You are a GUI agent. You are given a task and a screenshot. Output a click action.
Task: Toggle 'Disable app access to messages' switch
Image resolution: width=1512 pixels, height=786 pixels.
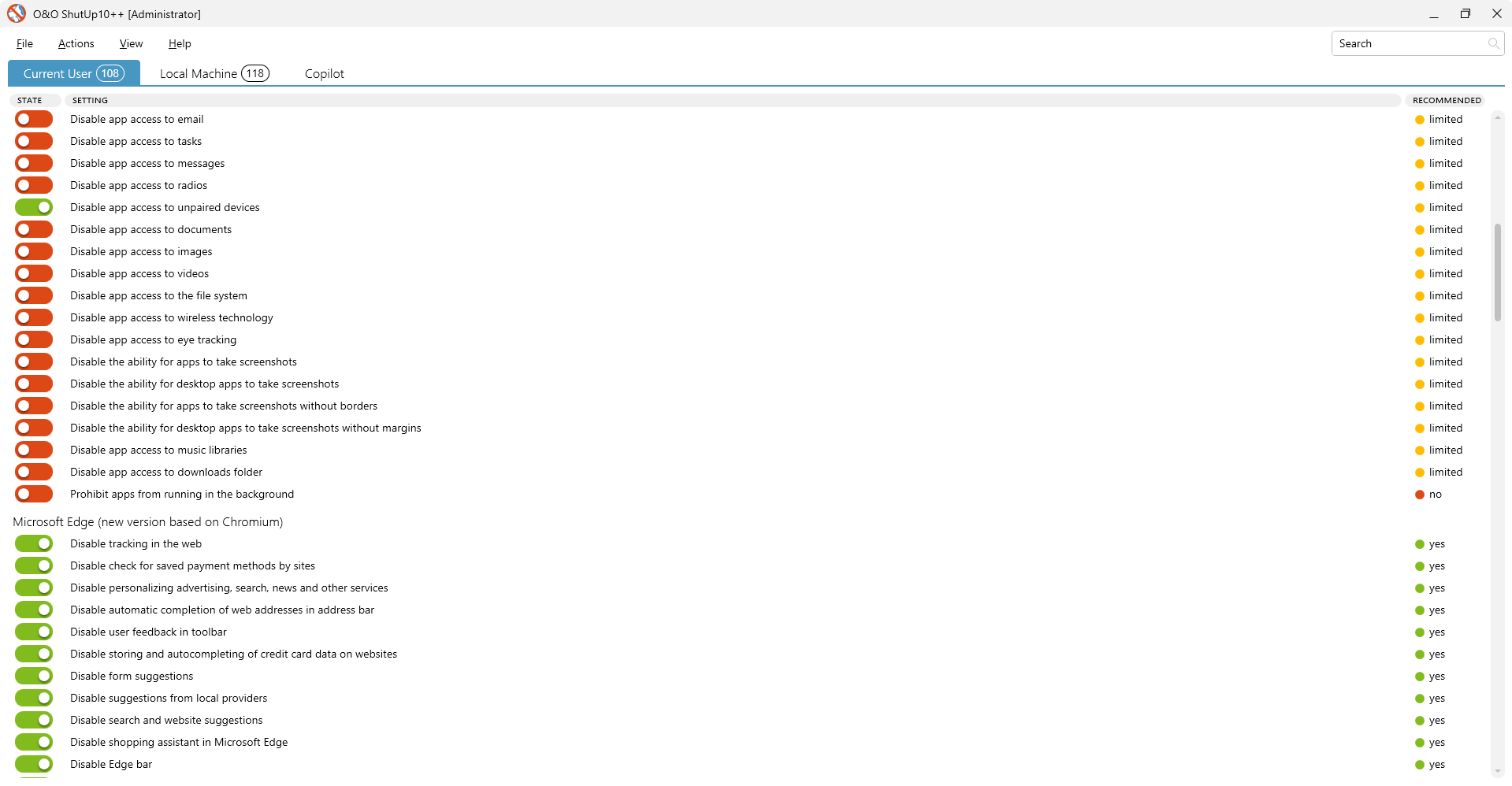click(34, 163)
